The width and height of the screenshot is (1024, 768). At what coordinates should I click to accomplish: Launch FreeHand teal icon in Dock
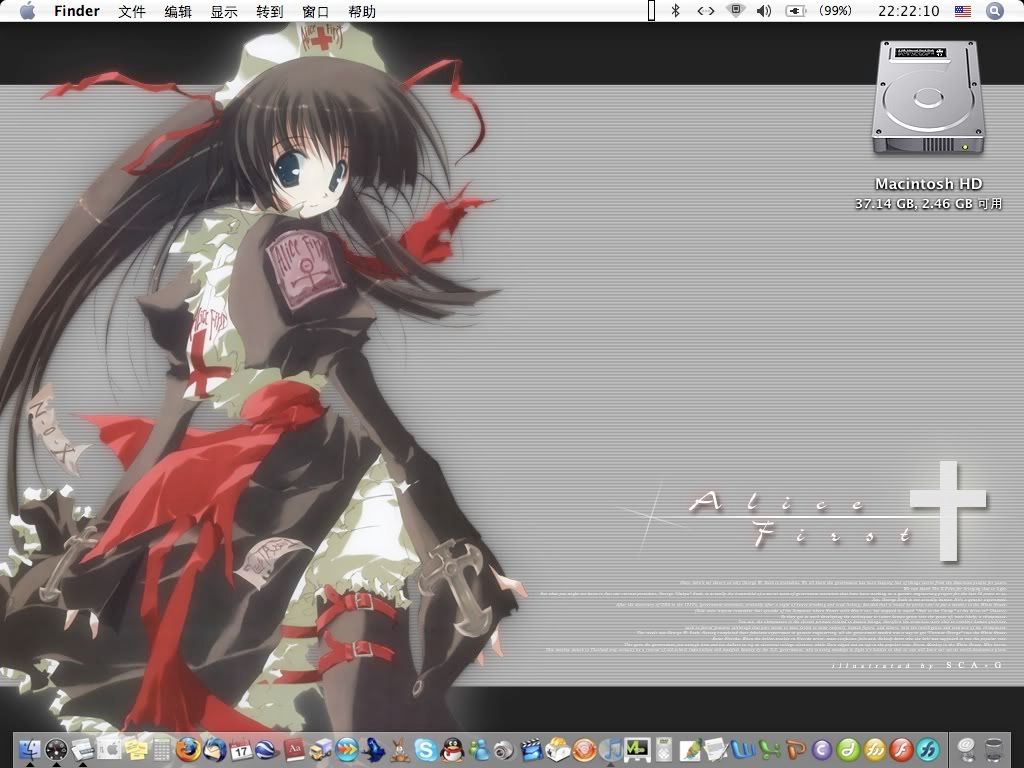928,749
